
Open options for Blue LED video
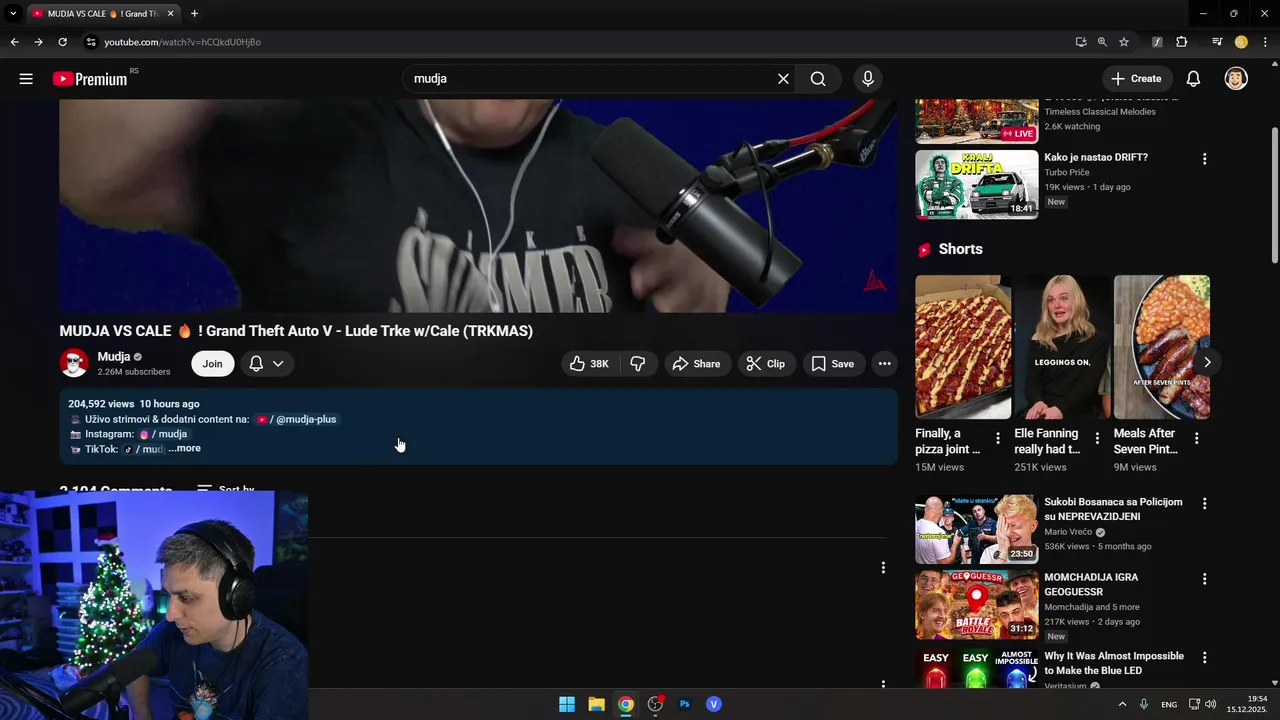[1204, 658]
